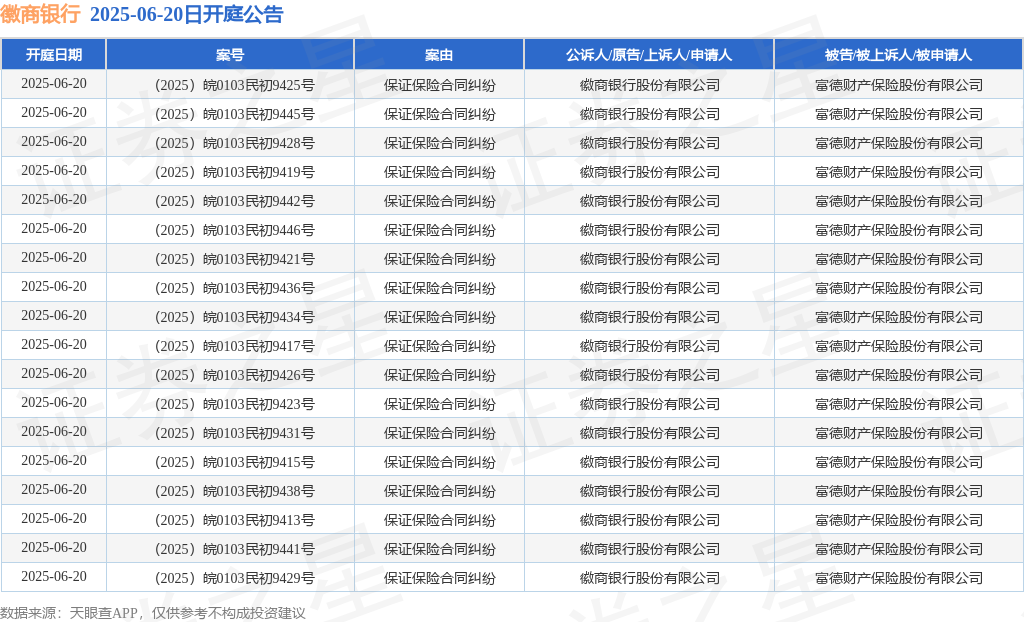Click 徽商银行股份有限公司 in the 9438号 row
The width and height of the screenshot is (1024, 622).
point(650,491)
